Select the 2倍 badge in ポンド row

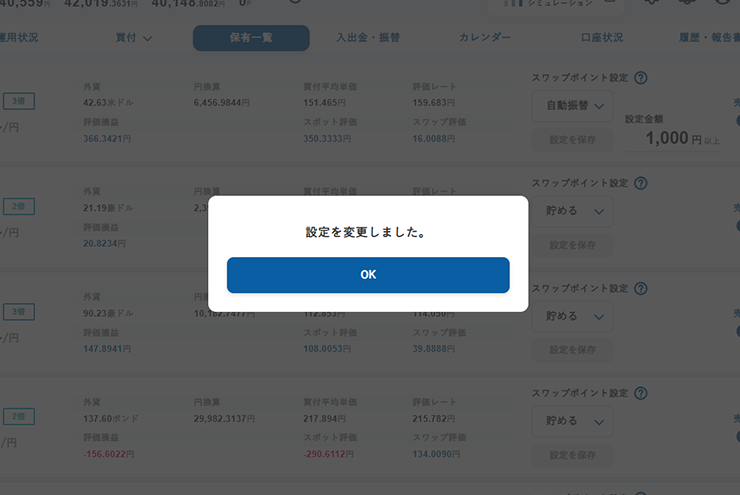[x=19, y=416]
